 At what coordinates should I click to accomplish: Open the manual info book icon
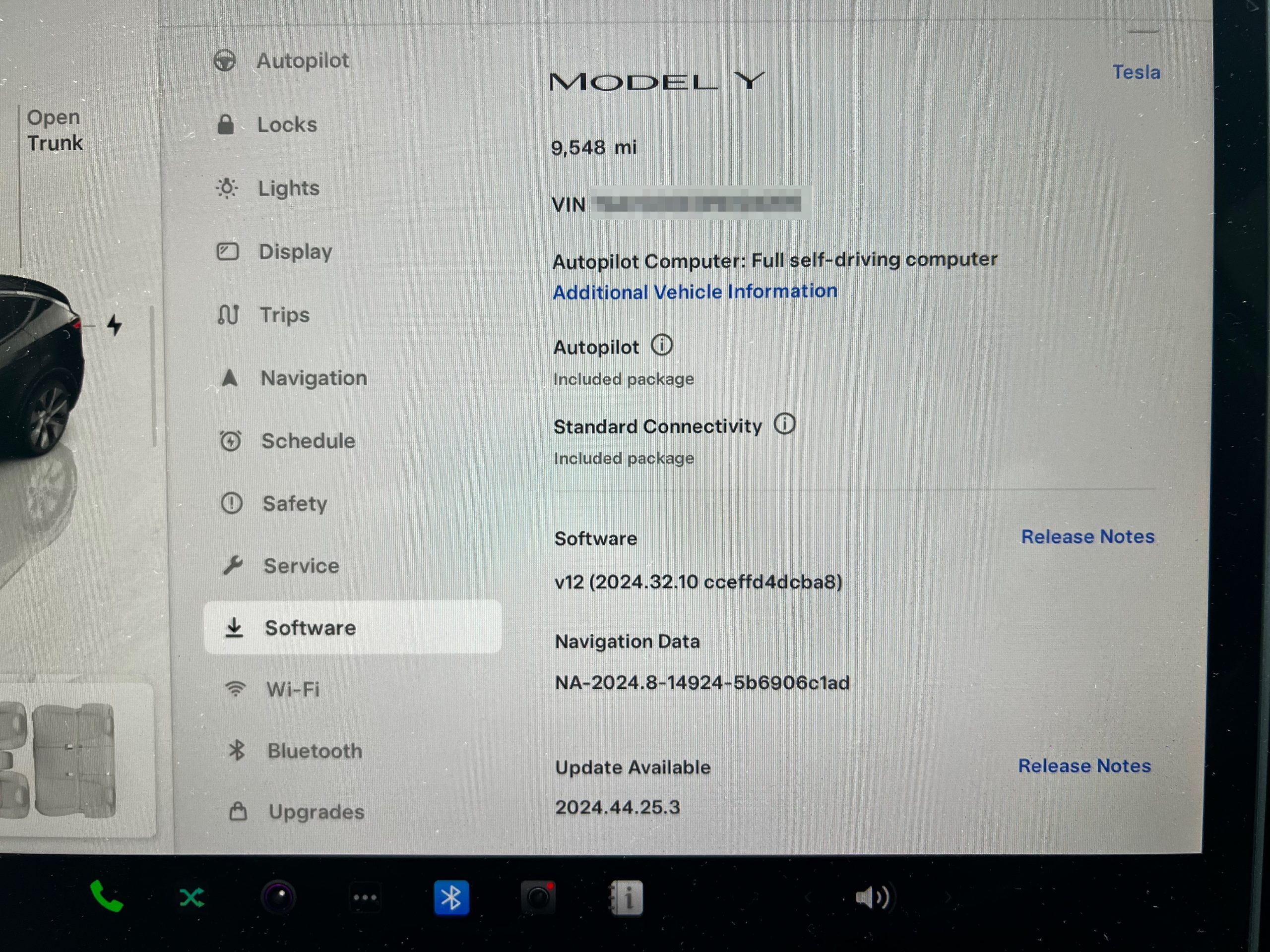click(627, 897)
